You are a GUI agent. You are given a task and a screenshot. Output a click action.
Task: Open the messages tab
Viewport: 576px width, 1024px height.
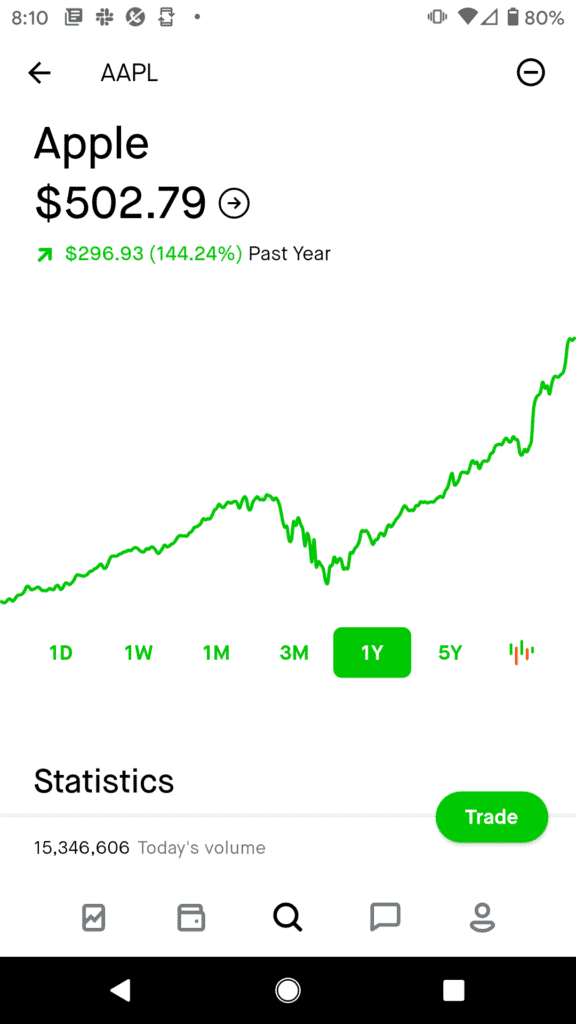[384, 917]
